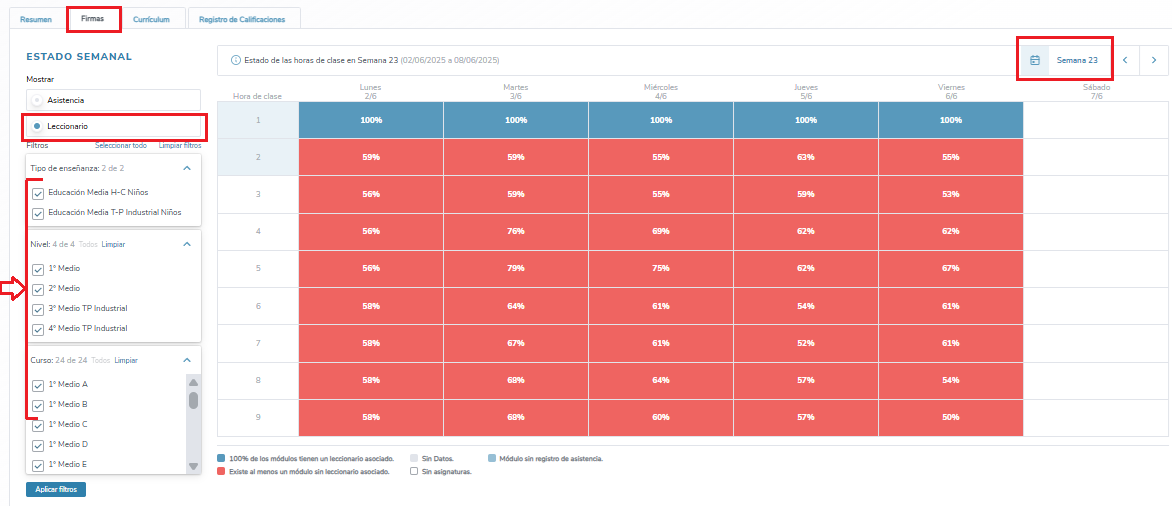Click Limpiar in the Curso section
The image size is (1172, 506).
coord(126,360)
